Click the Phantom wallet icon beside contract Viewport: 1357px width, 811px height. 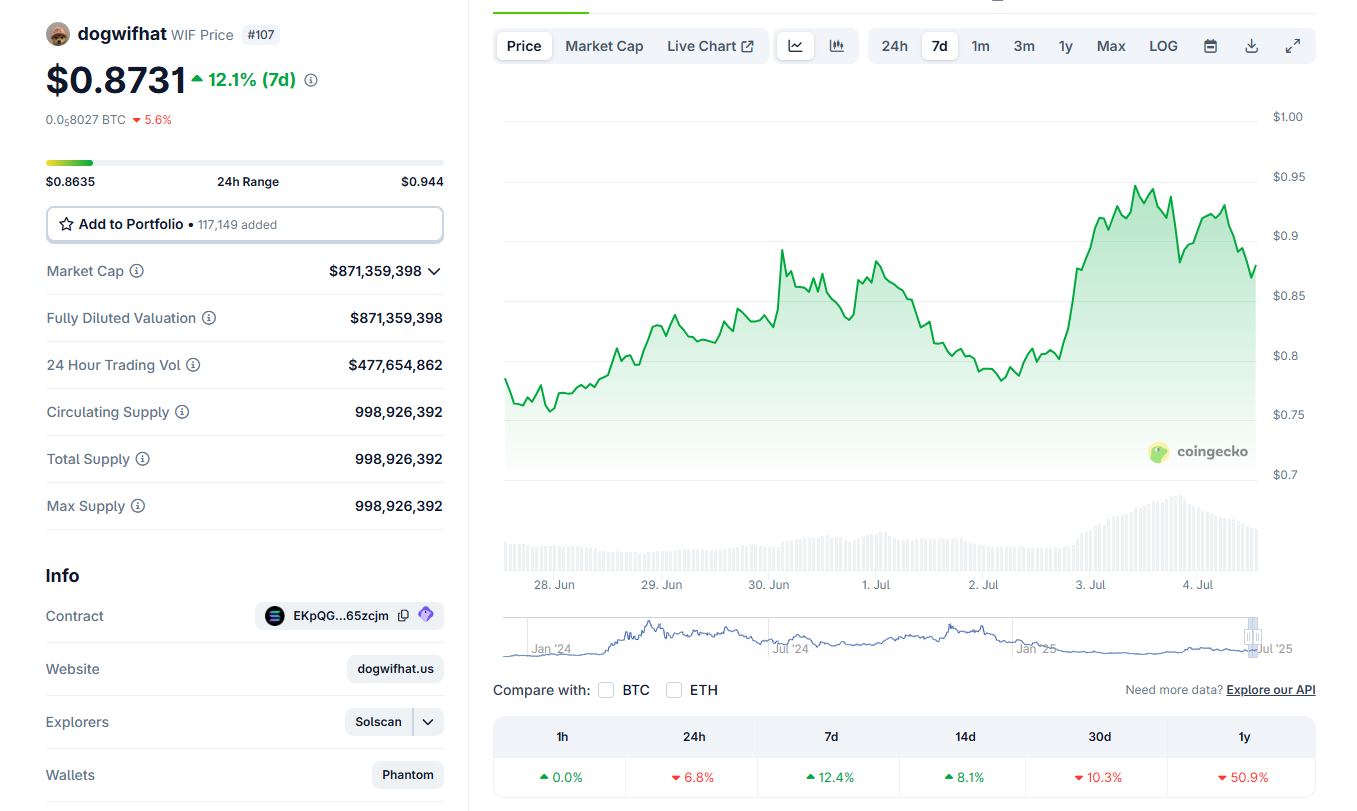(426, 615)
